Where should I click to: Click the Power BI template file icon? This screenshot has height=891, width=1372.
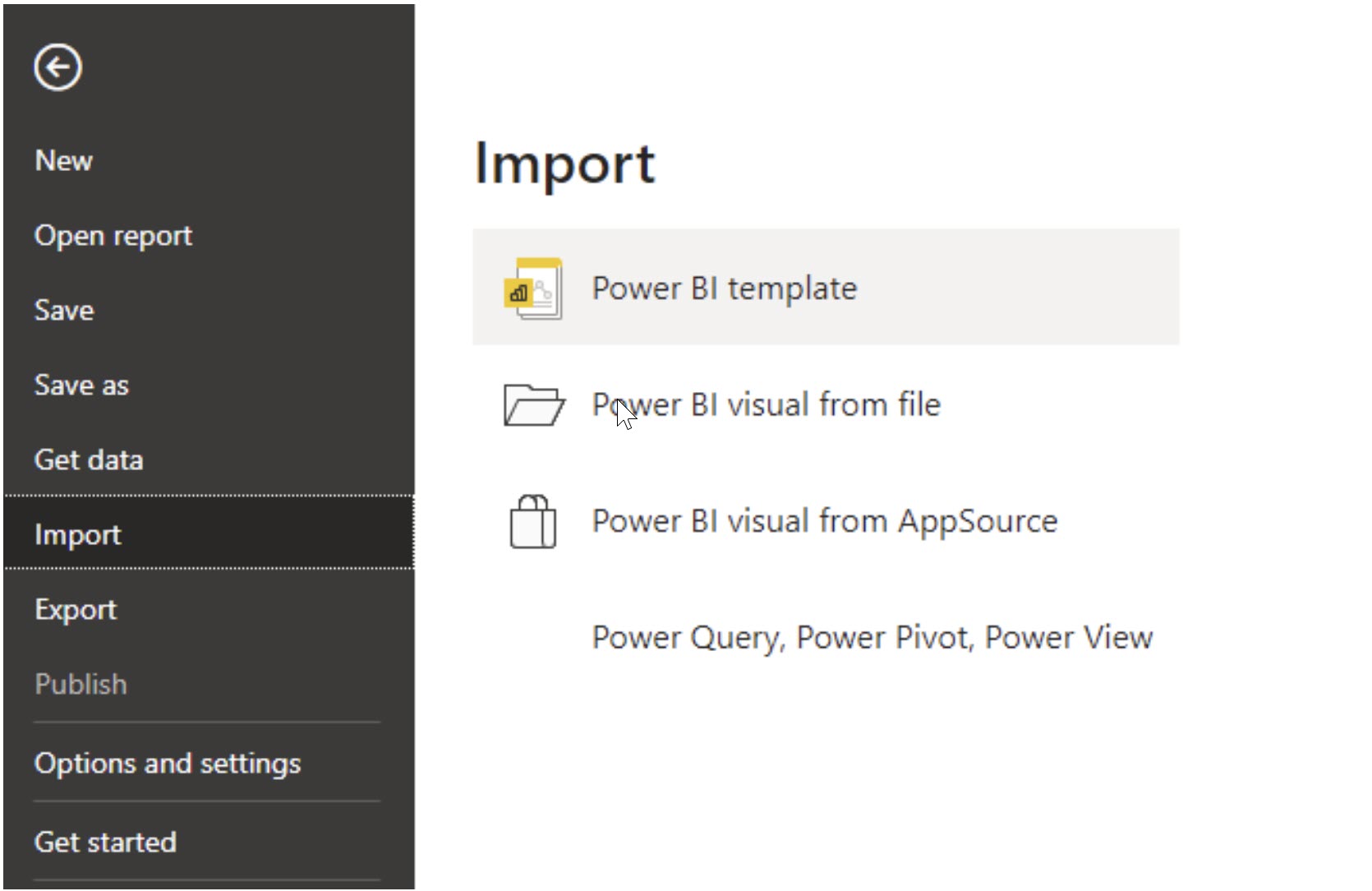pyautogui.click(x=534, y=289)
